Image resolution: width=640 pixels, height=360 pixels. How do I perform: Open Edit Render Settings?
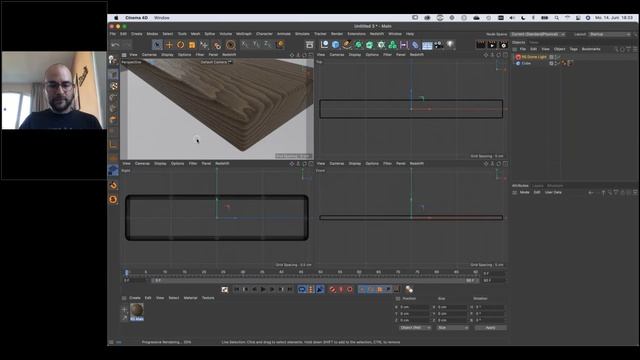point(503,45)
